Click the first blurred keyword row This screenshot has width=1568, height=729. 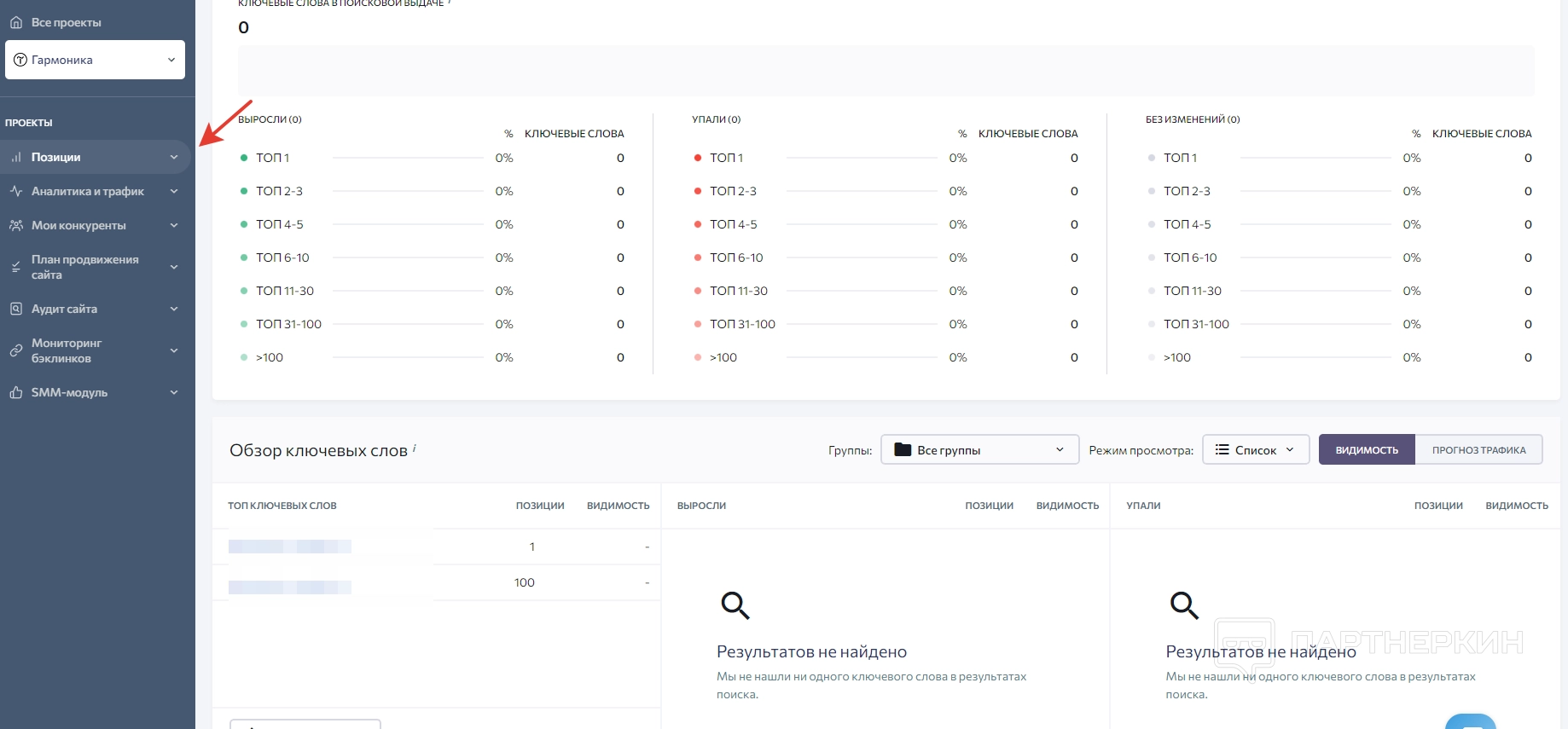tap(290, 547)
